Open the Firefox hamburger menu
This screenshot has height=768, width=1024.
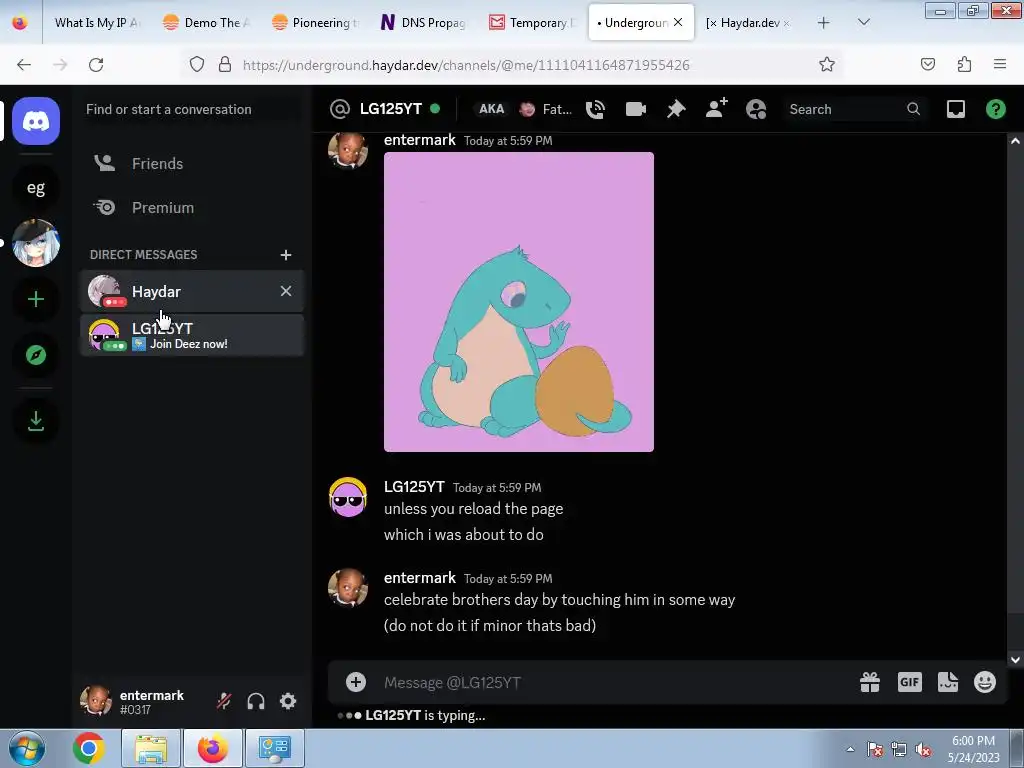(1000, 64)
